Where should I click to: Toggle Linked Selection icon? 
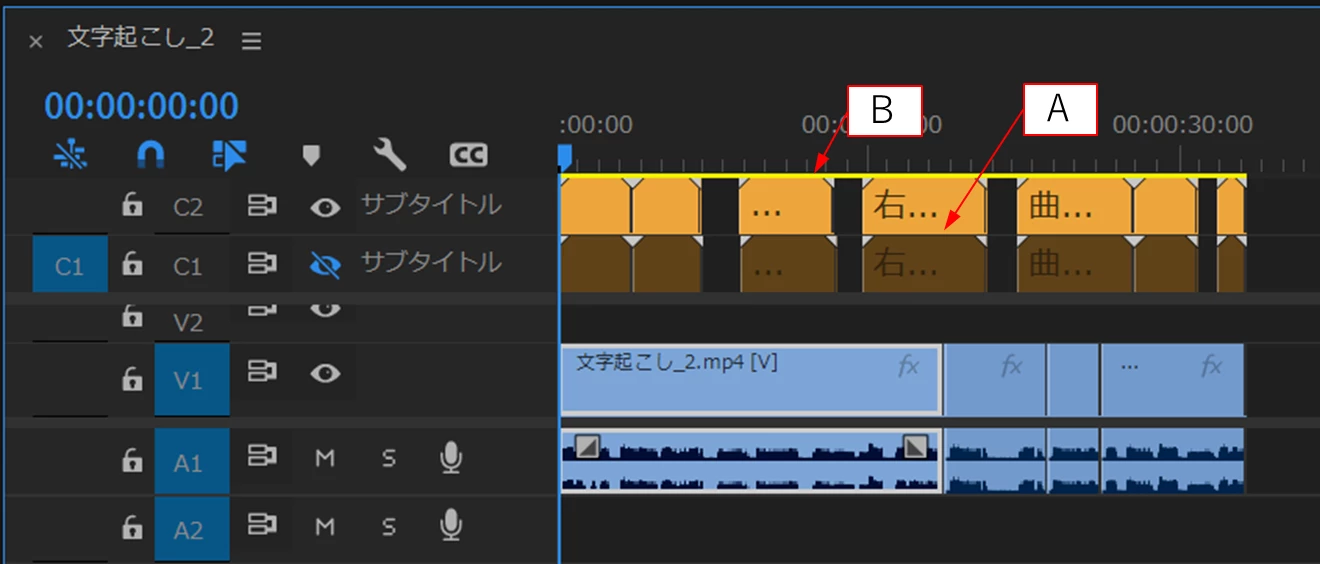click(229, 154)
